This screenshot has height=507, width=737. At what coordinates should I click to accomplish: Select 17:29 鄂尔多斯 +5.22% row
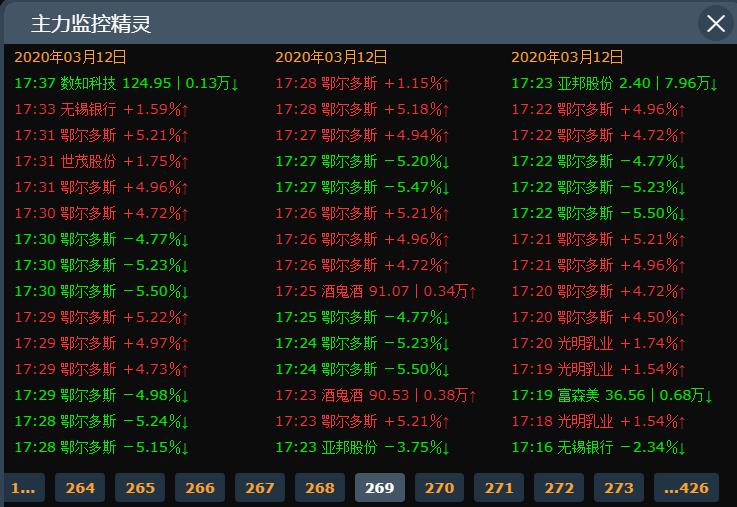coord(102,317)
